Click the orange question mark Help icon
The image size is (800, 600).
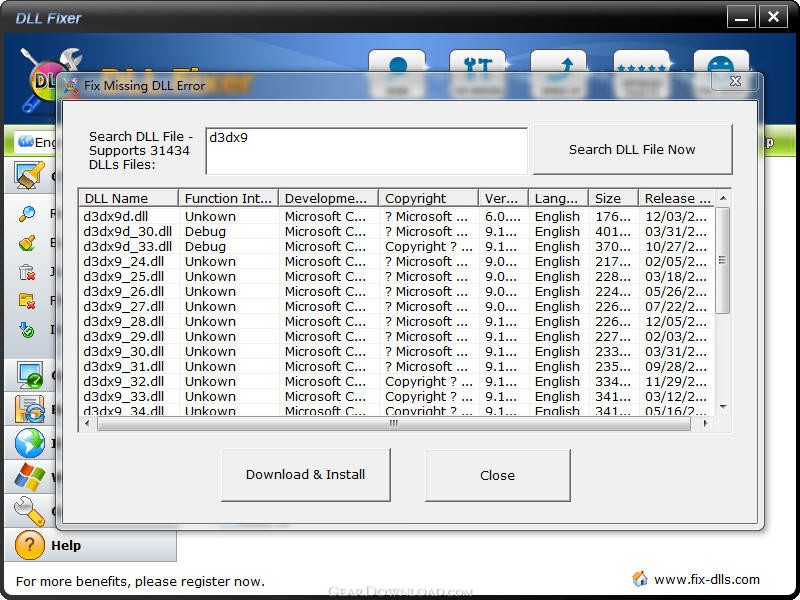click(29, 545)
